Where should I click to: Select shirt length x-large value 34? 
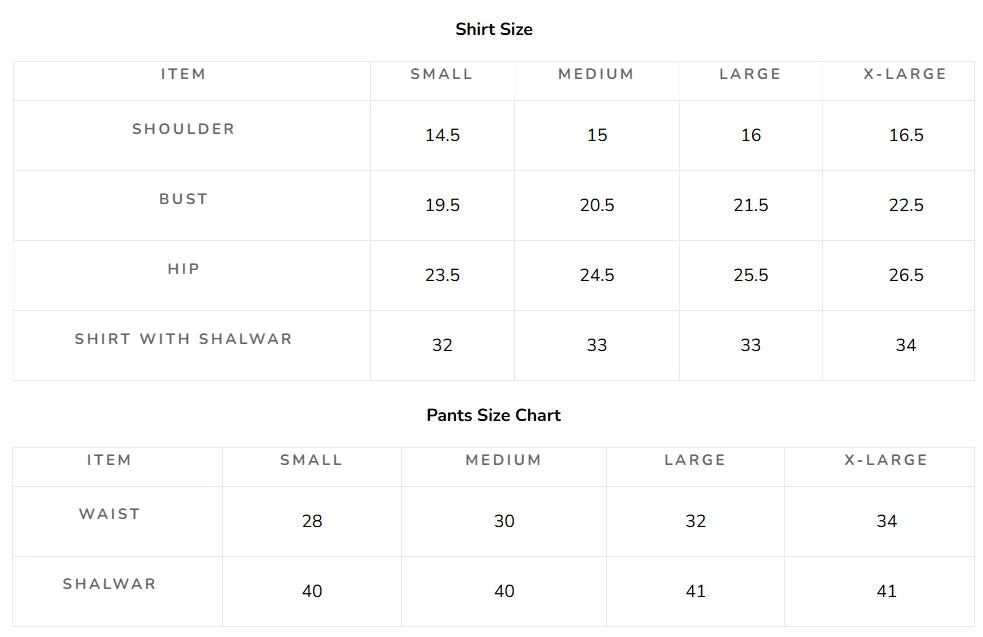906,345
